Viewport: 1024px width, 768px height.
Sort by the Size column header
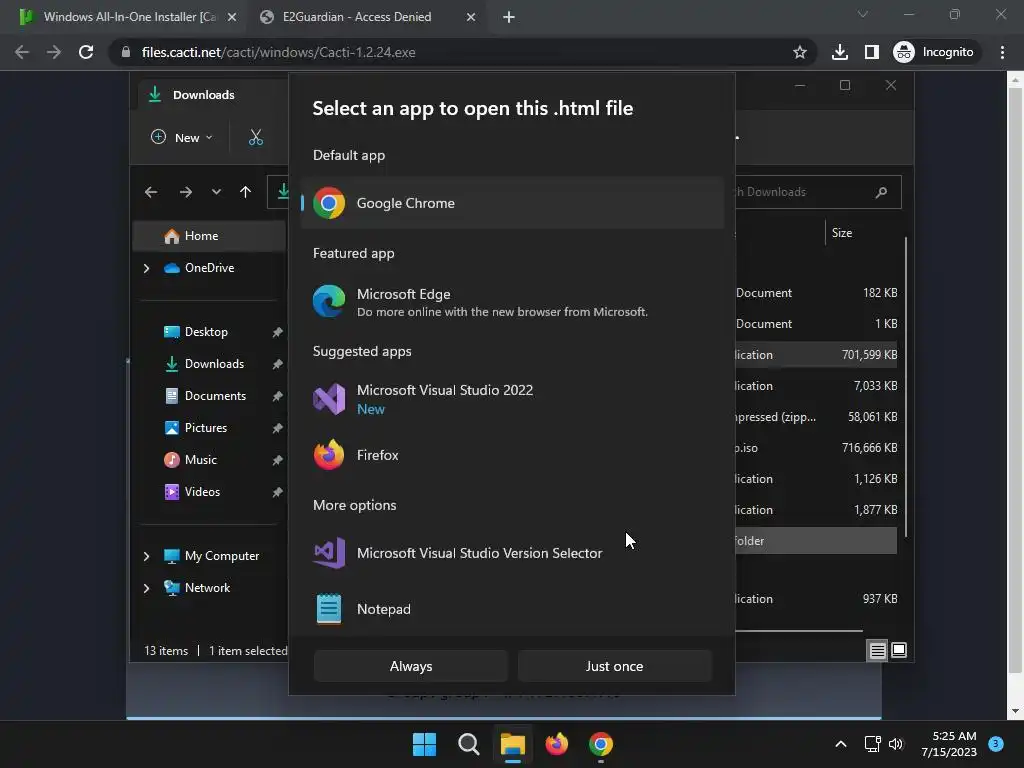(842, 232)
